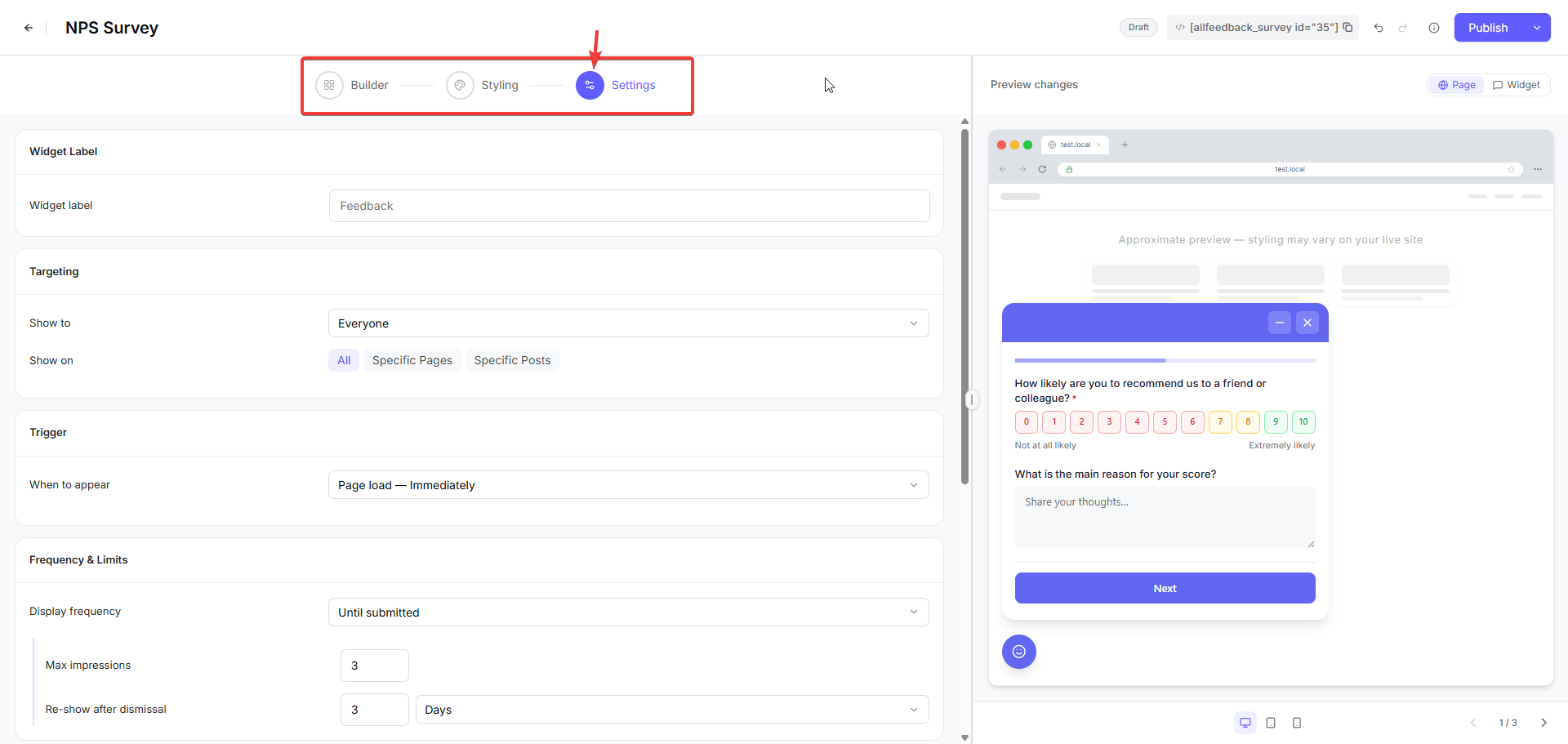Screen dimensions: 1568x744
Task: Click the scroll up arrow of settings panel
Action: click(x=964, y=121)
